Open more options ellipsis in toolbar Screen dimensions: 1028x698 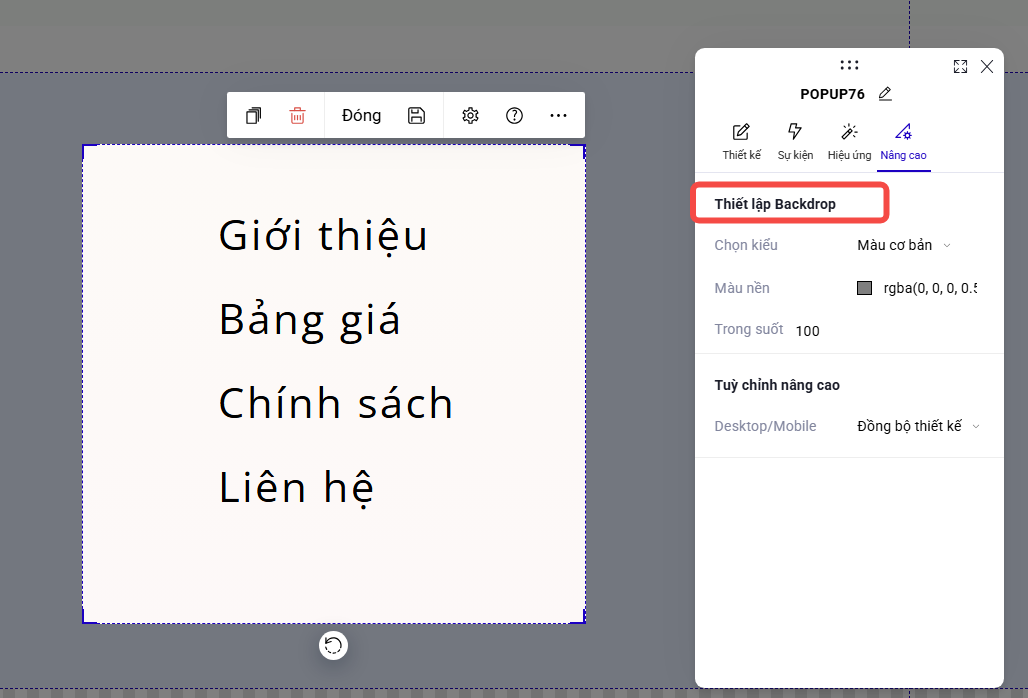pos(559,115)
